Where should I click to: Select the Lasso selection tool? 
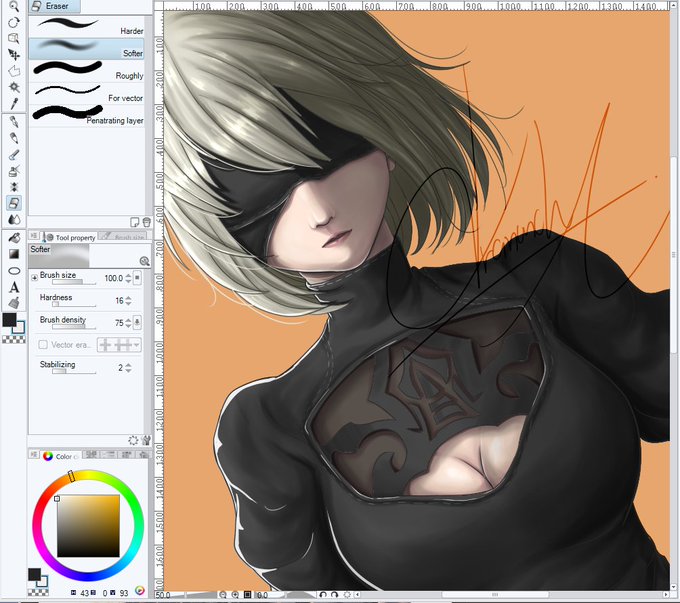[14, 71]
